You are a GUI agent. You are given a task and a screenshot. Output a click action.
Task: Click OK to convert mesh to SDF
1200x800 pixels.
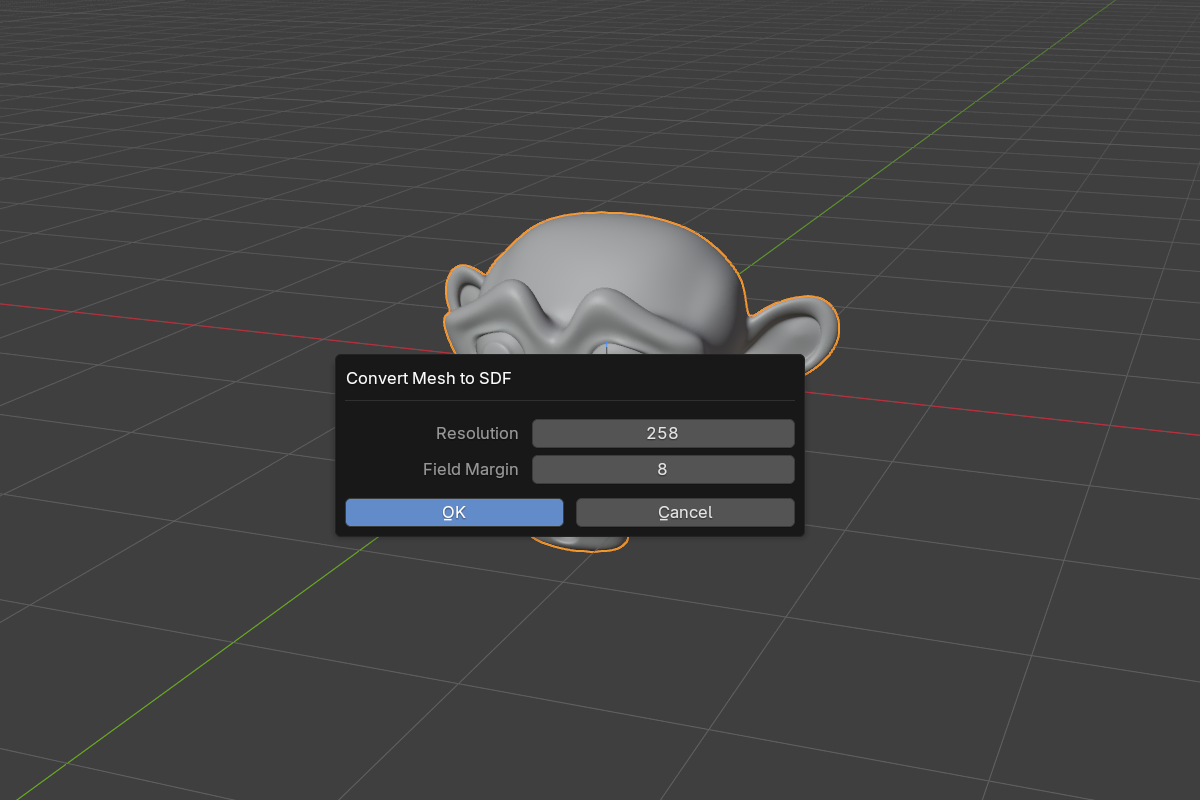[454, 512]
